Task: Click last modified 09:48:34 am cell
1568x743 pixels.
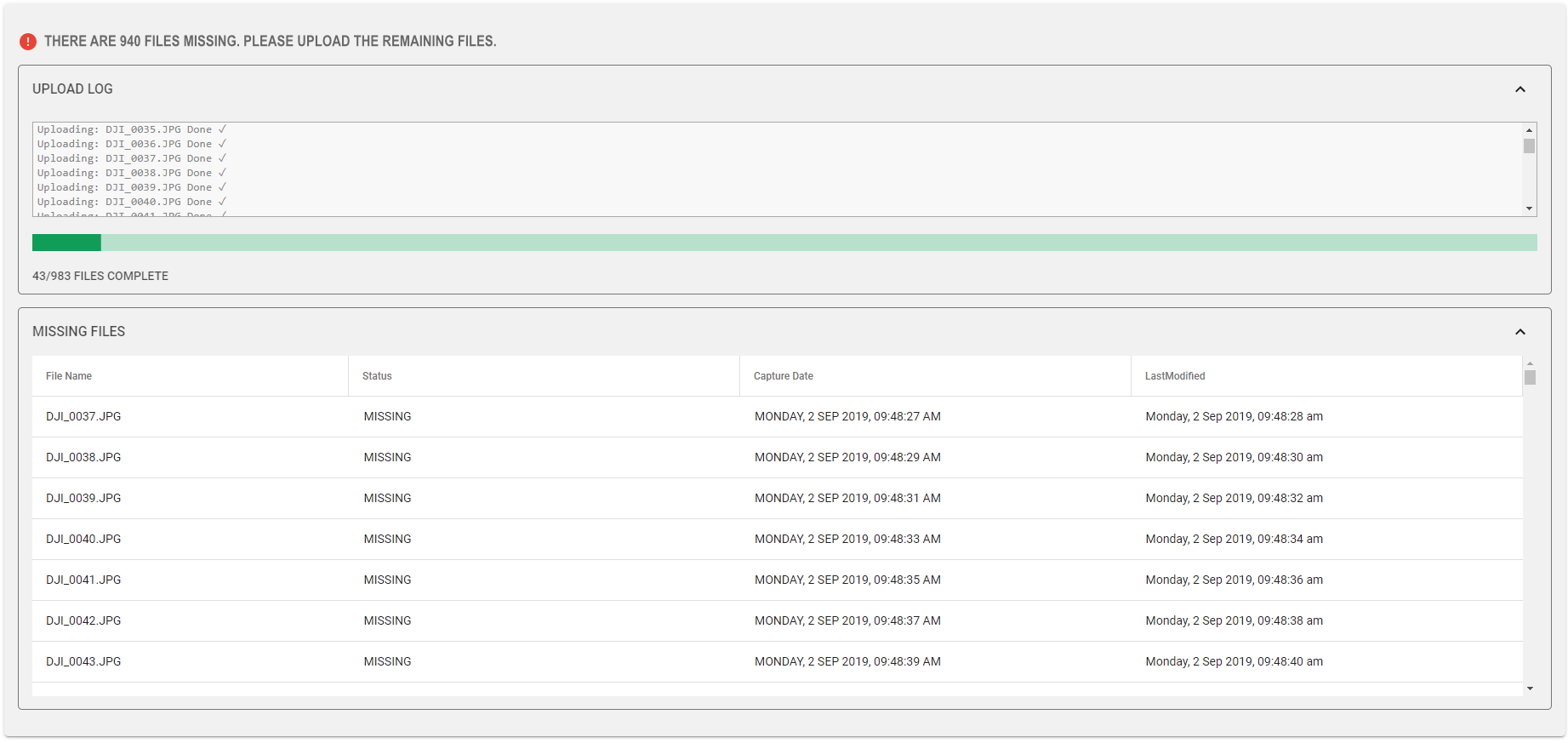Action: (x=1234, y=539)
